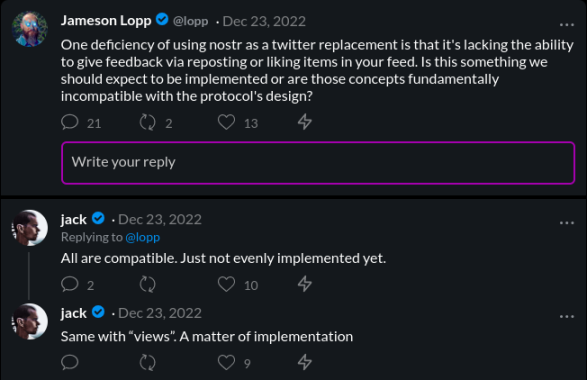
Task: Like jack's 'Same with views' post
Action: (x=226, y=362)
